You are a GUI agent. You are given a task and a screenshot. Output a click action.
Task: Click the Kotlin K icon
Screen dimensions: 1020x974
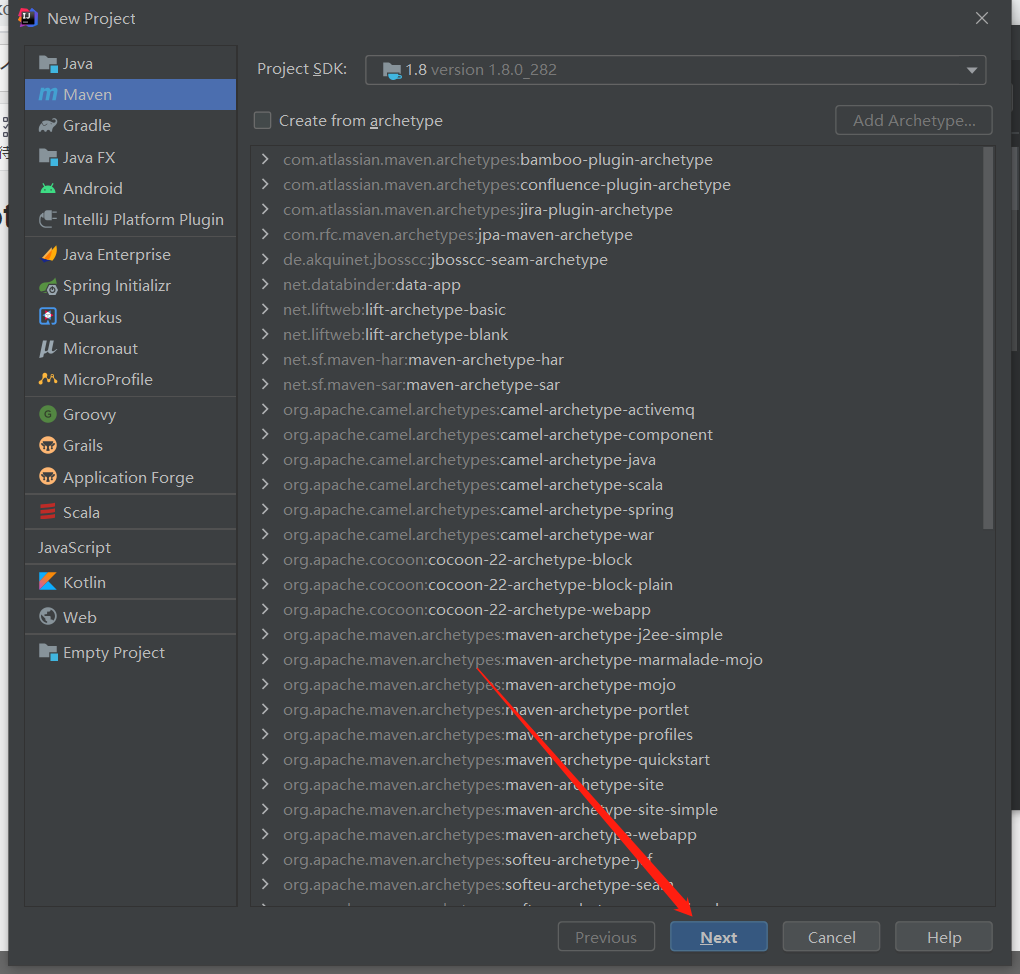47,582
